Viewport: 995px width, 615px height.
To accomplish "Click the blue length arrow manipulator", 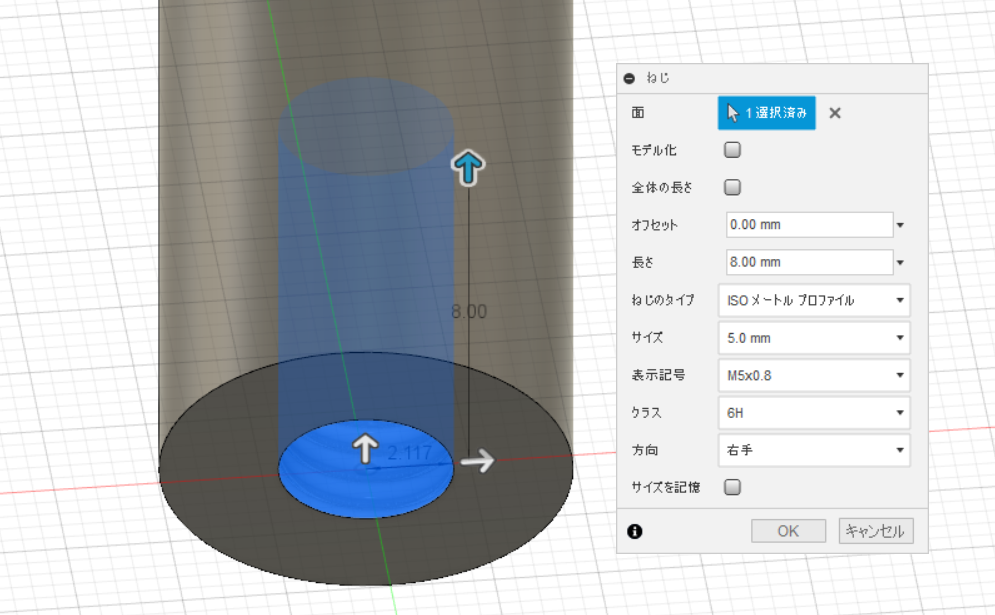I will tap(468, 168).
